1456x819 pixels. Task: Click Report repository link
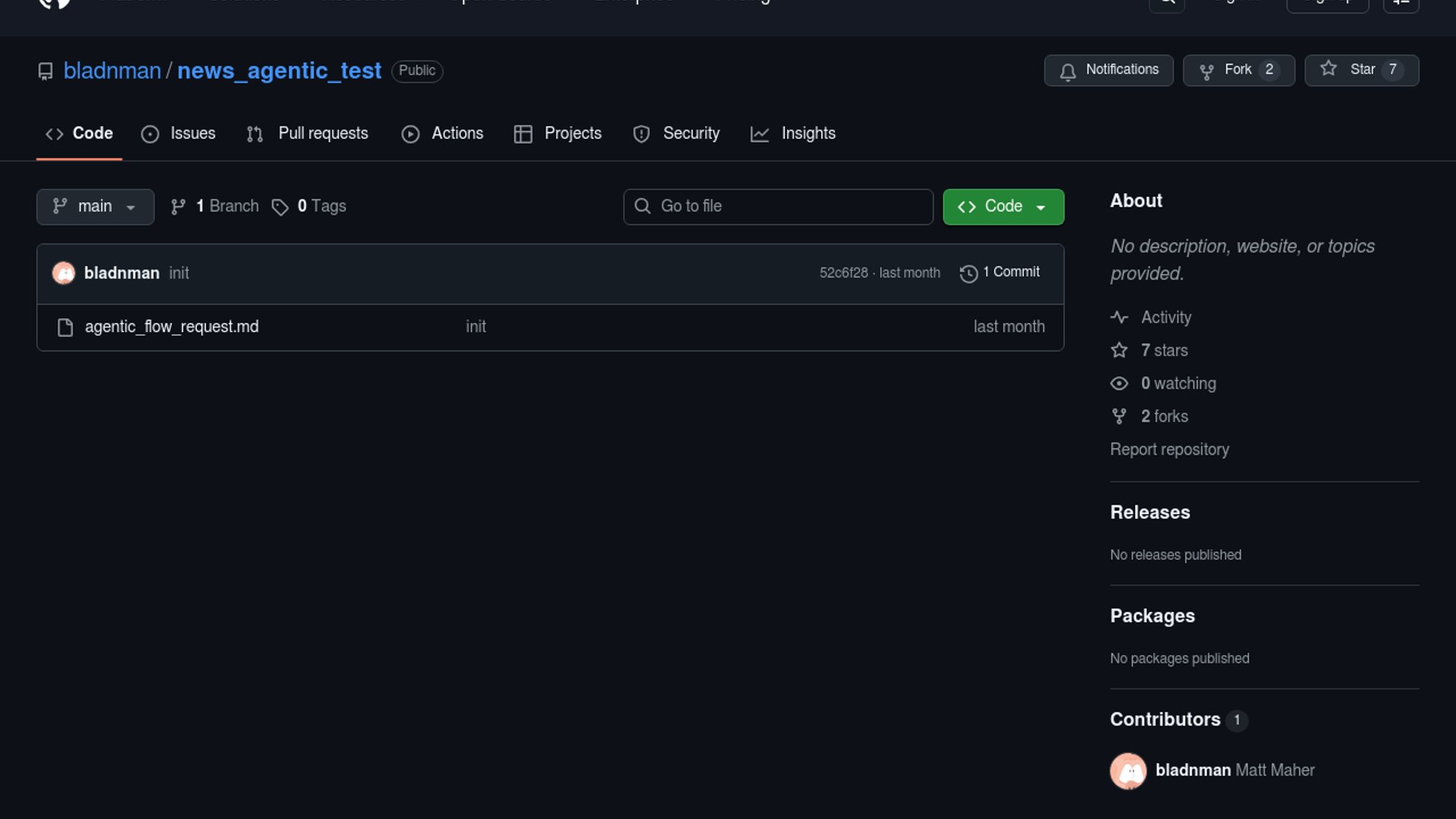click(1169, 450)
